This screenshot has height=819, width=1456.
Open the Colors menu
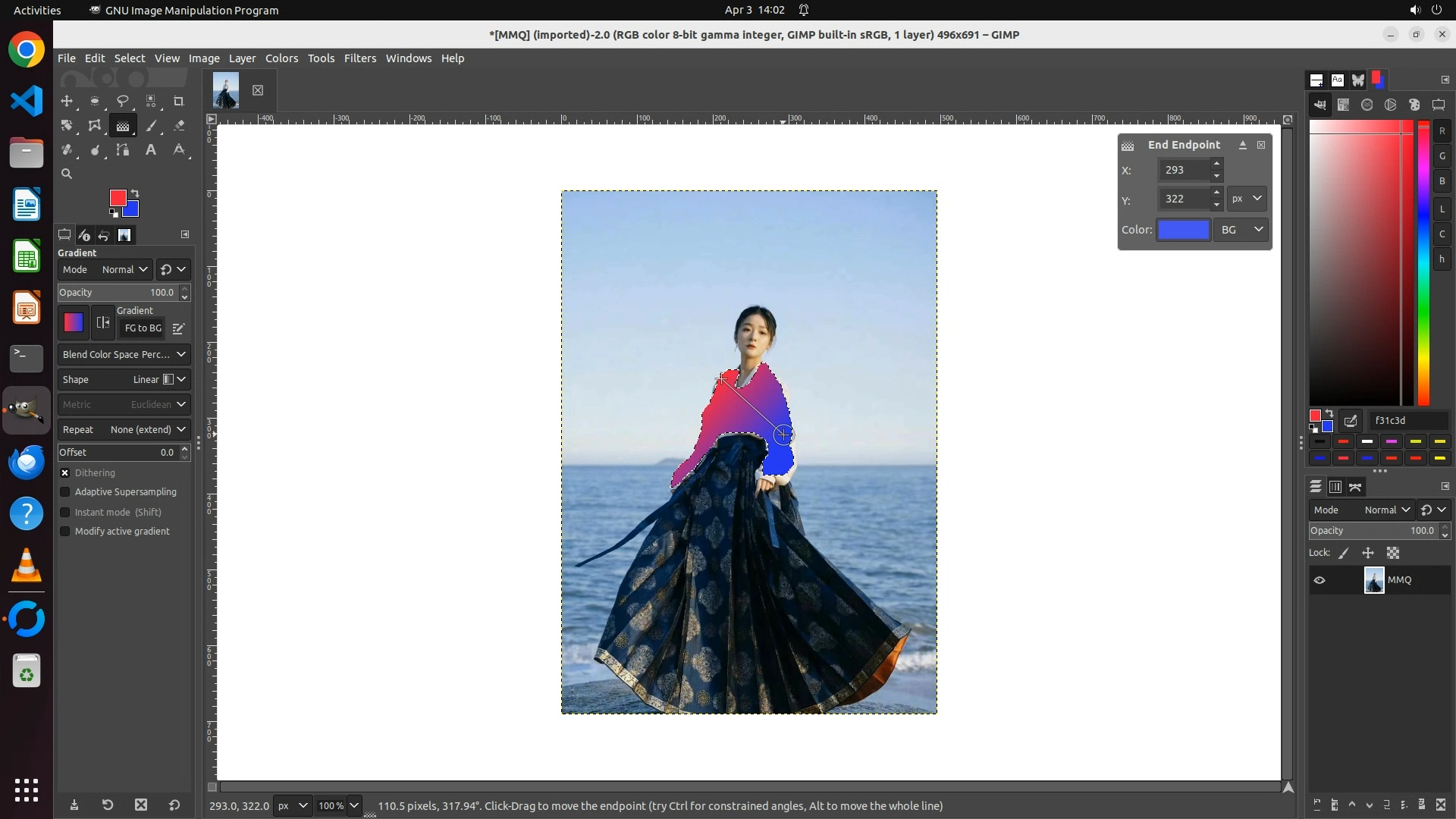(281, 58)
